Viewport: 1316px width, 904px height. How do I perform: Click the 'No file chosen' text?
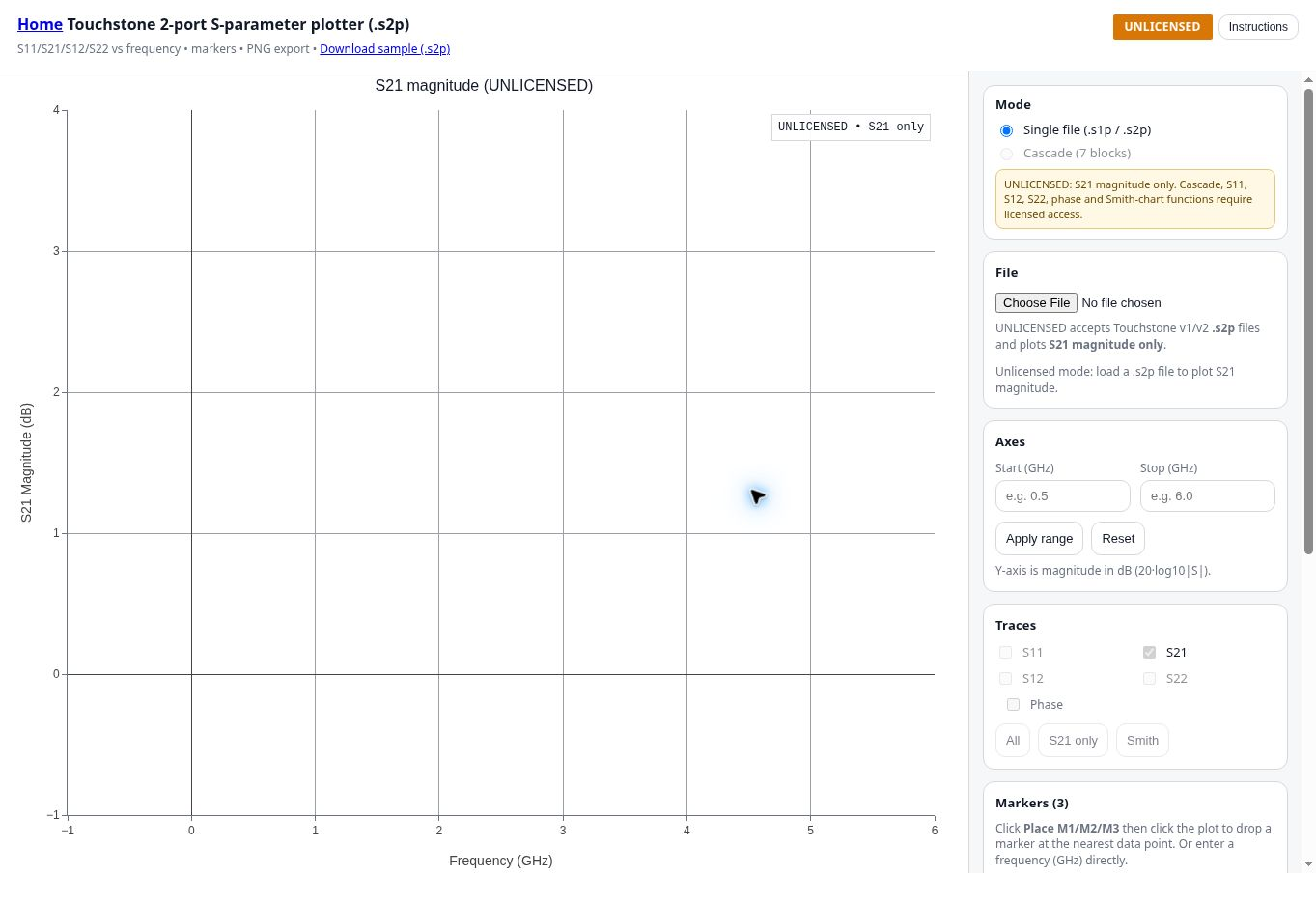point(1121,303)
